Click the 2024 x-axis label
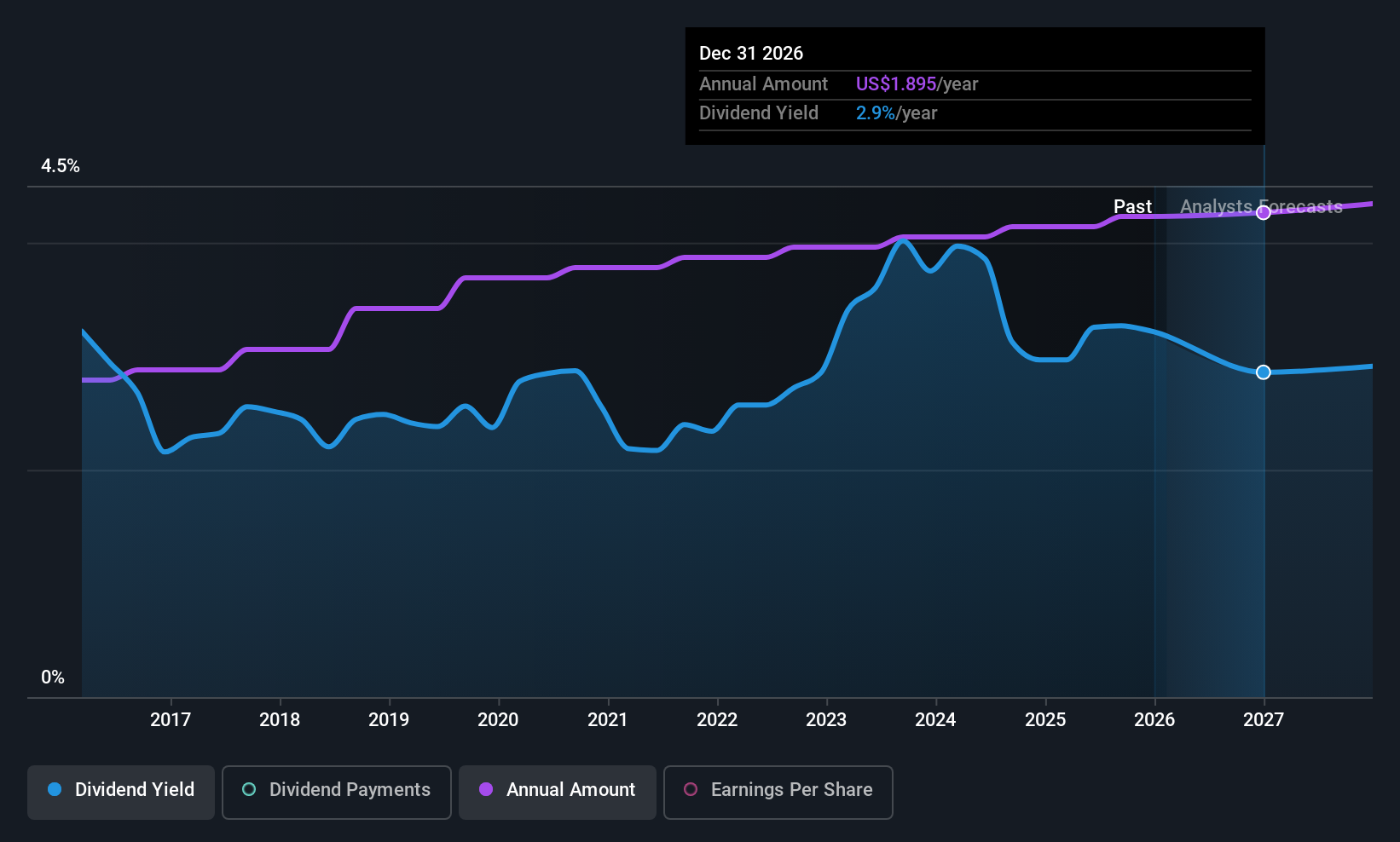 (x=935, y=720)
